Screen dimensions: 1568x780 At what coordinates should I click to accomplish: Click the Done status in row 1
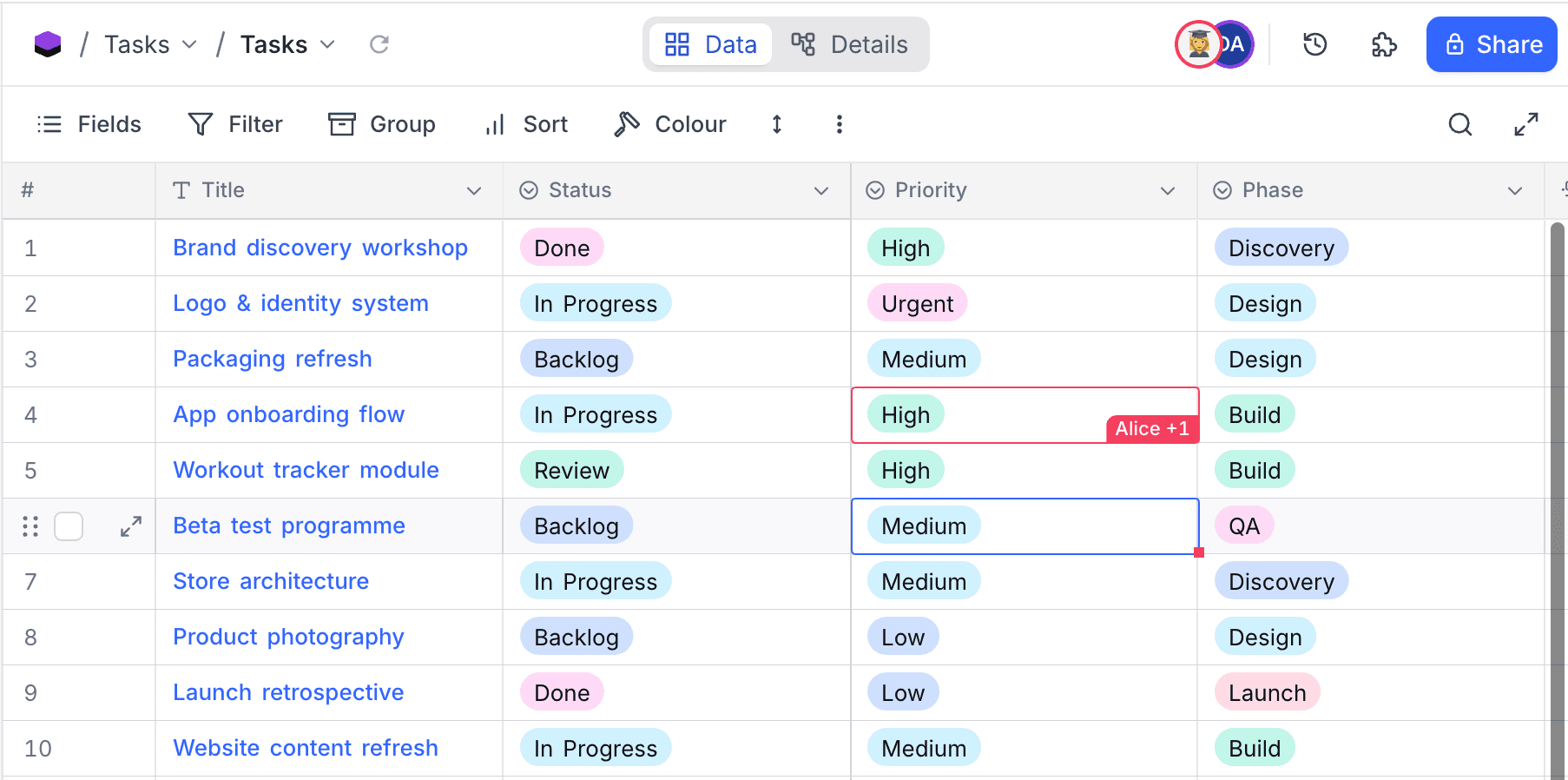click(562, 248)
